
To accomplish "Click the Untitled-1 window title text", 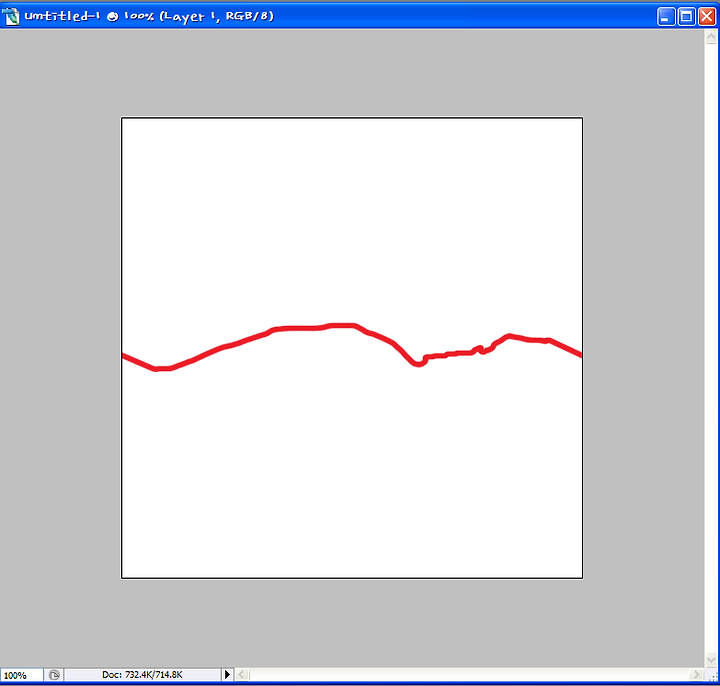I will 149,17.
